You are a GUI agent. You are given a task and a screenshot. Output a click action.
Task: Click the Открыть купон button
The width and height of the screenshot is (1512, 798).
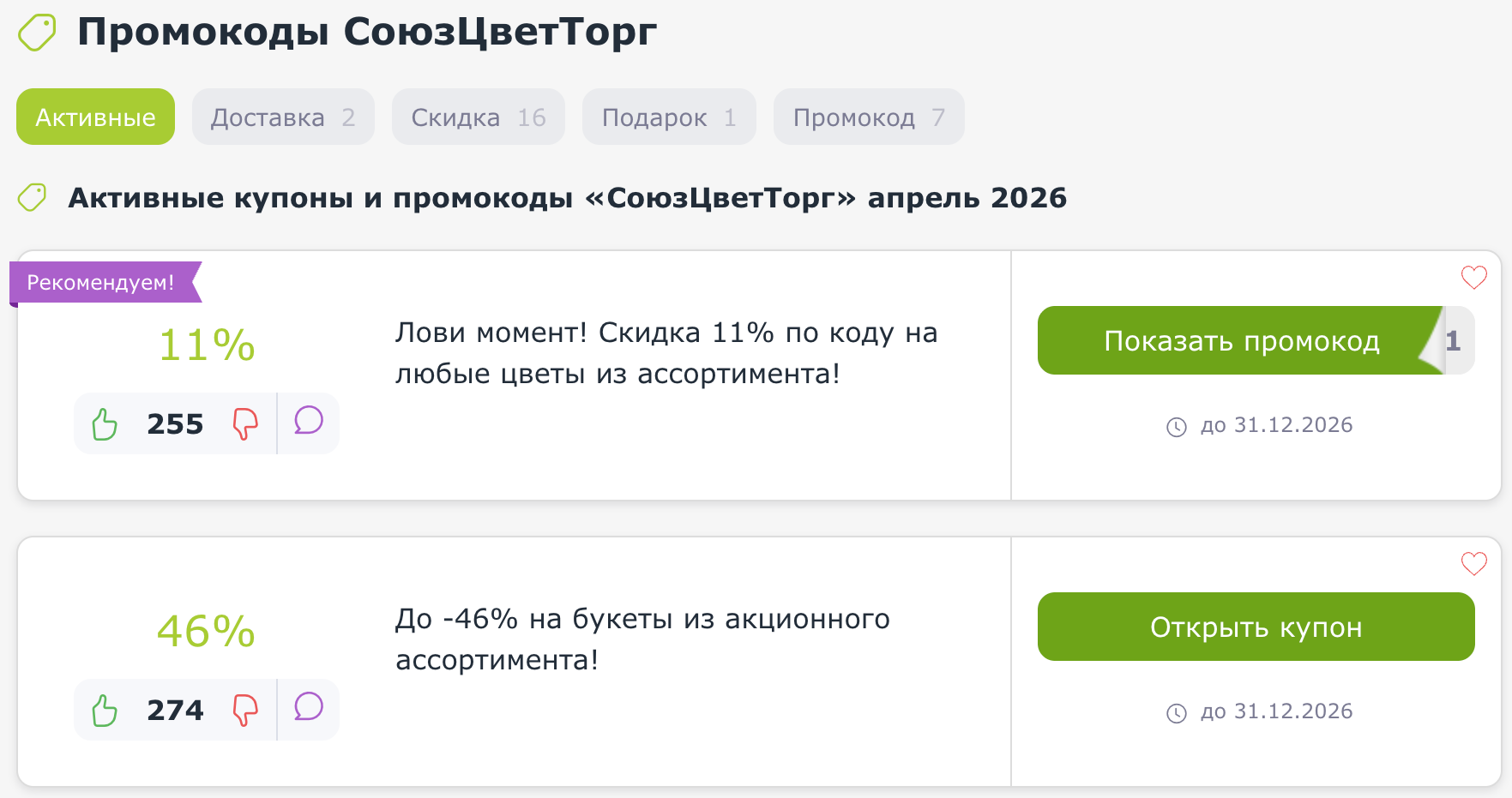pos(1256,627)
